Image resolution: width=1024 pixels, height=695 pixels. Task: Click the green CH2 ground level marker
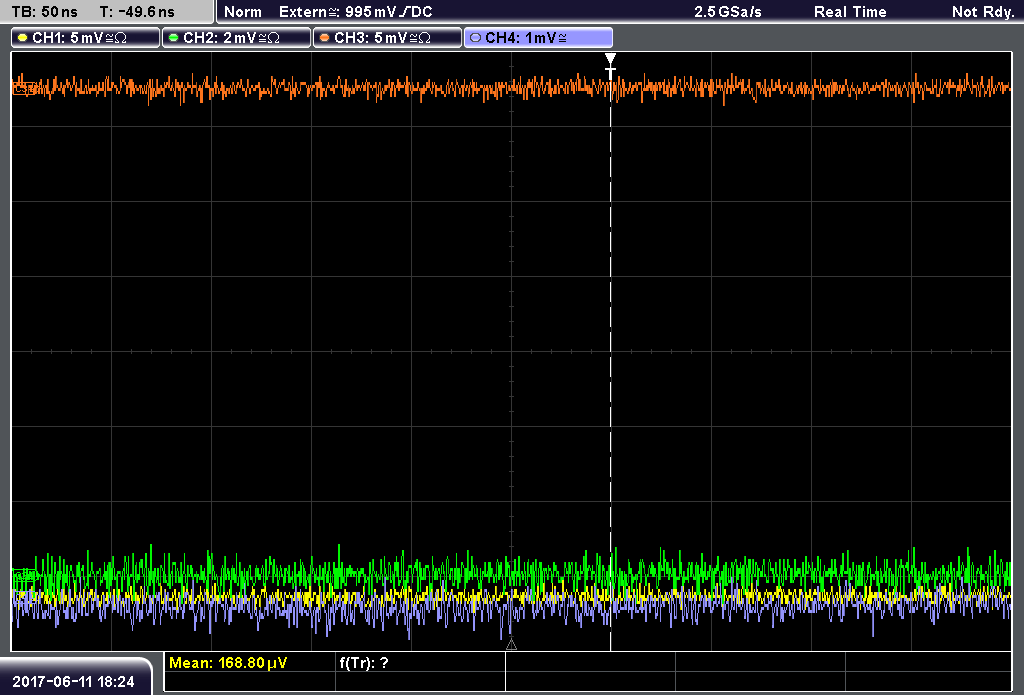[x=25, y=575]
